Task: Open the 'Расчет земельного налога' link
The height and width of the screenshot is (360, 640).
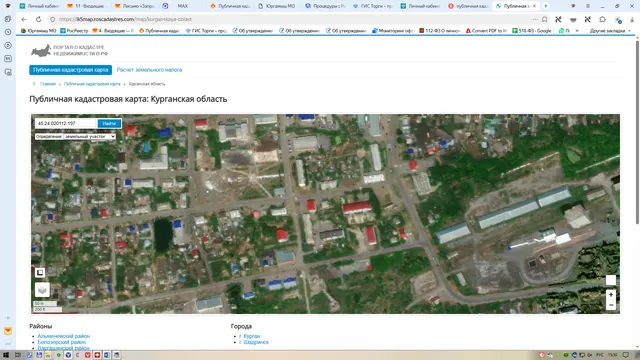Action: 149,70
